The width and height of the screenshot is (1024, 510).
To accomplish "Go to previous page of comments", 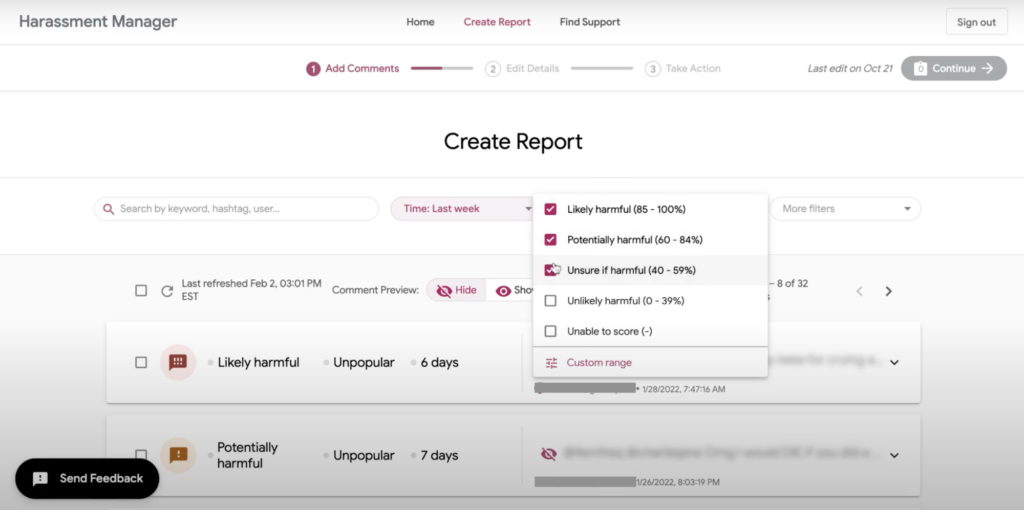I will [857, 291].
